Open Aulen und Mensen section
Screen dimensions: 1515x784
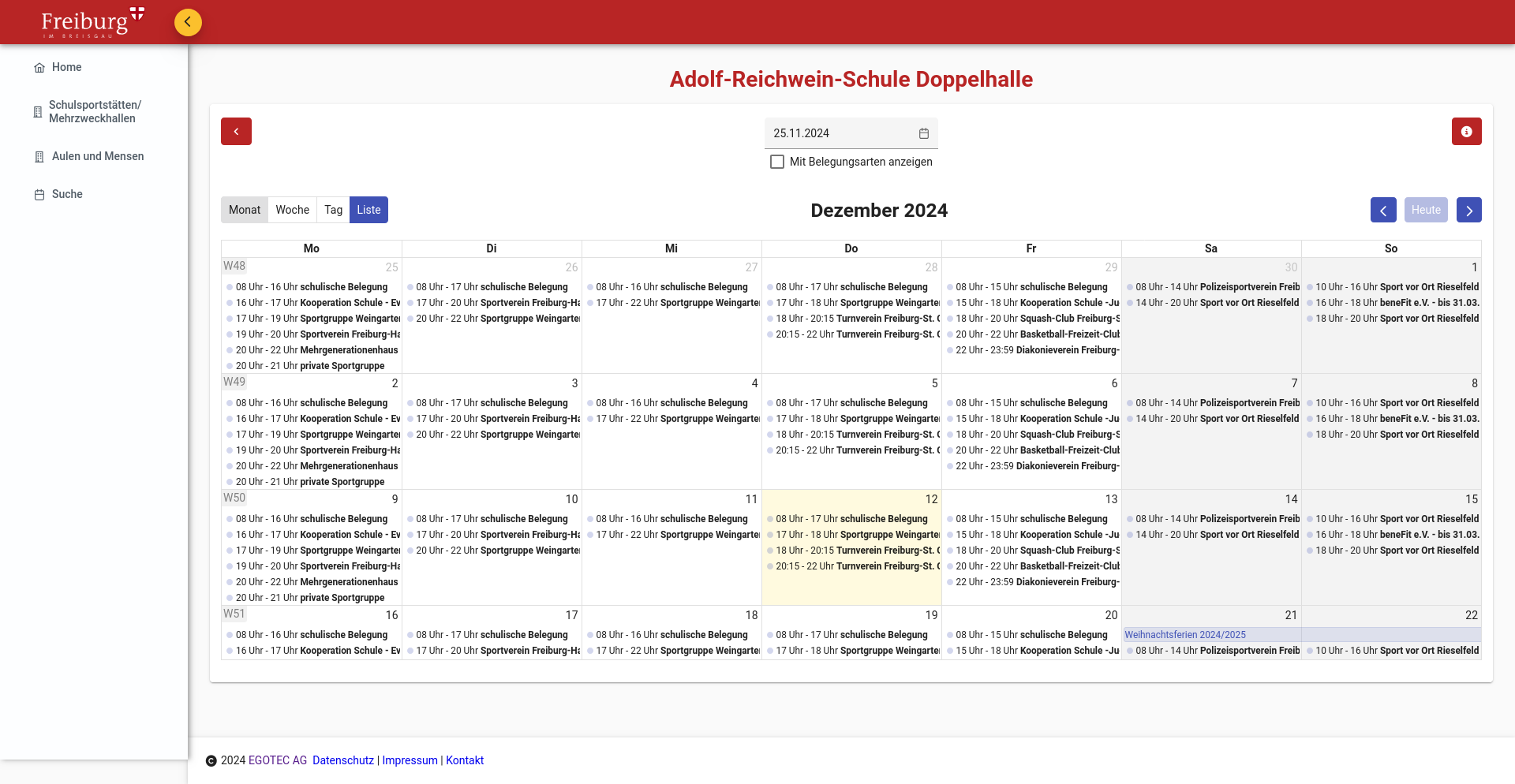click(97, 156)
